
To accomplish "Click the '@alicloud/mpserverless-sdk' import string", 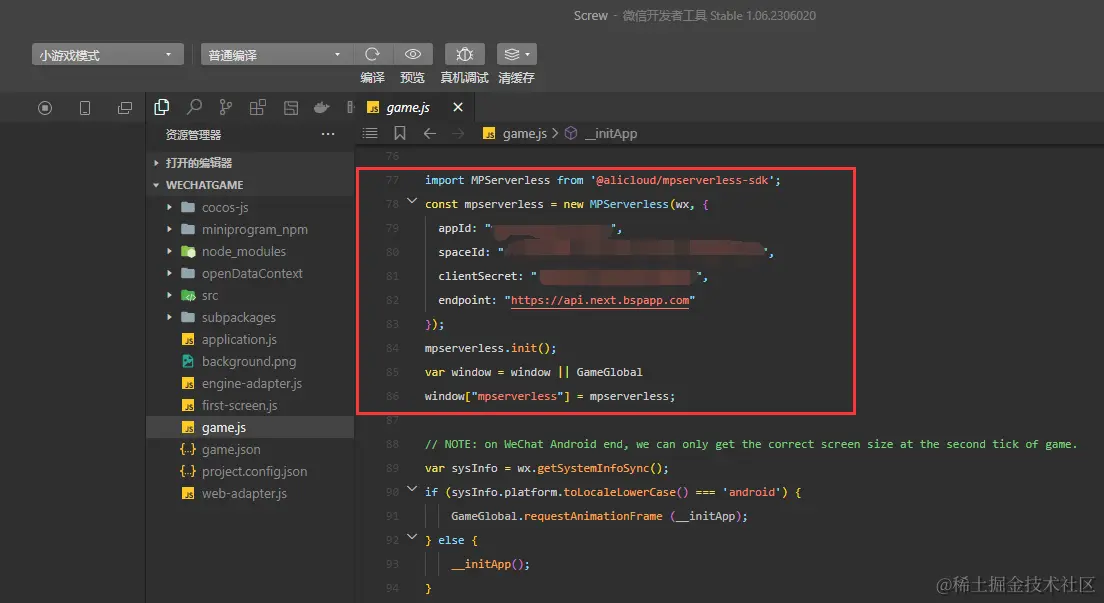I will point(682,180).
